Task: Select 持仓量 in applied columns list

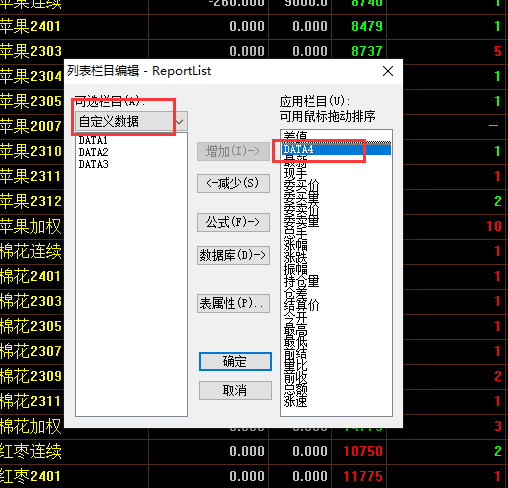Action: [301, 281]
